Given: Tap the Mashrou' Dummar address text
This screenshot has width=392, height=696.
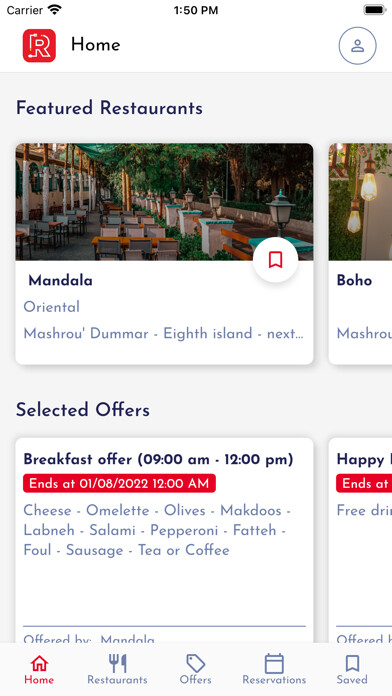Looking at the screenshot, I should point(163,333).
